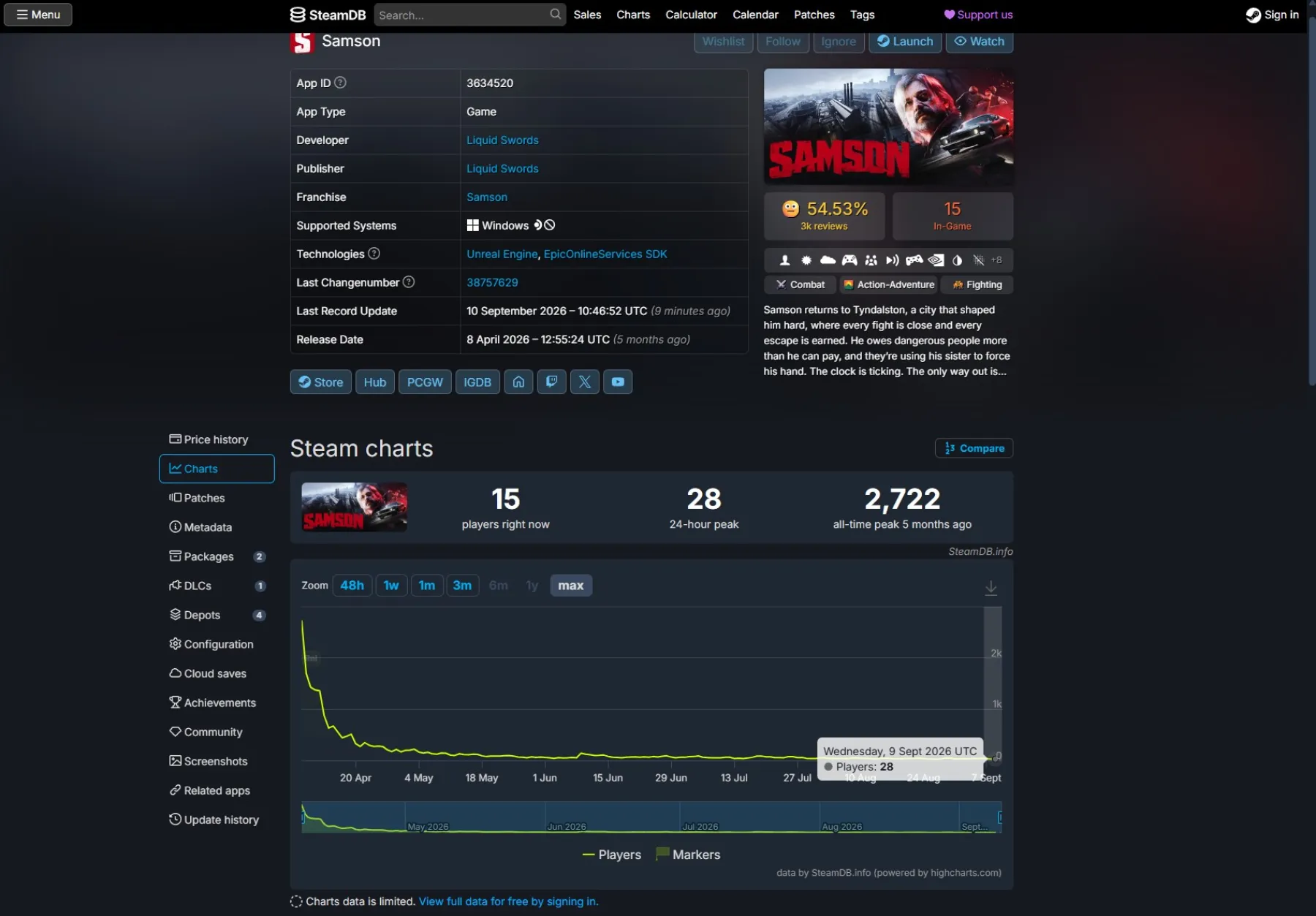Switch to Price history in sidebar
The width and height of the screenshot is (1316, 916).
(x=217, y=439)
